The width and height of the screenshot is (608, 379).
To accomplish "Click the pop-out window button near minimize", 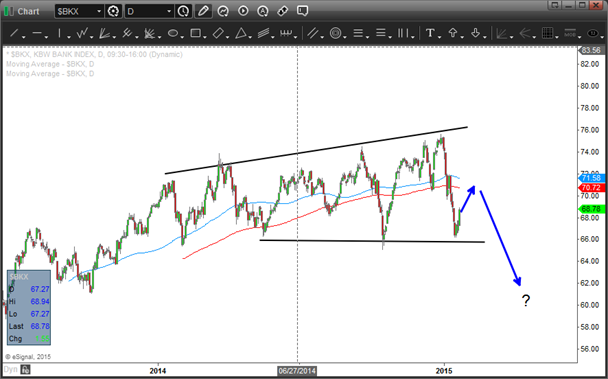I will coord(555,5).
